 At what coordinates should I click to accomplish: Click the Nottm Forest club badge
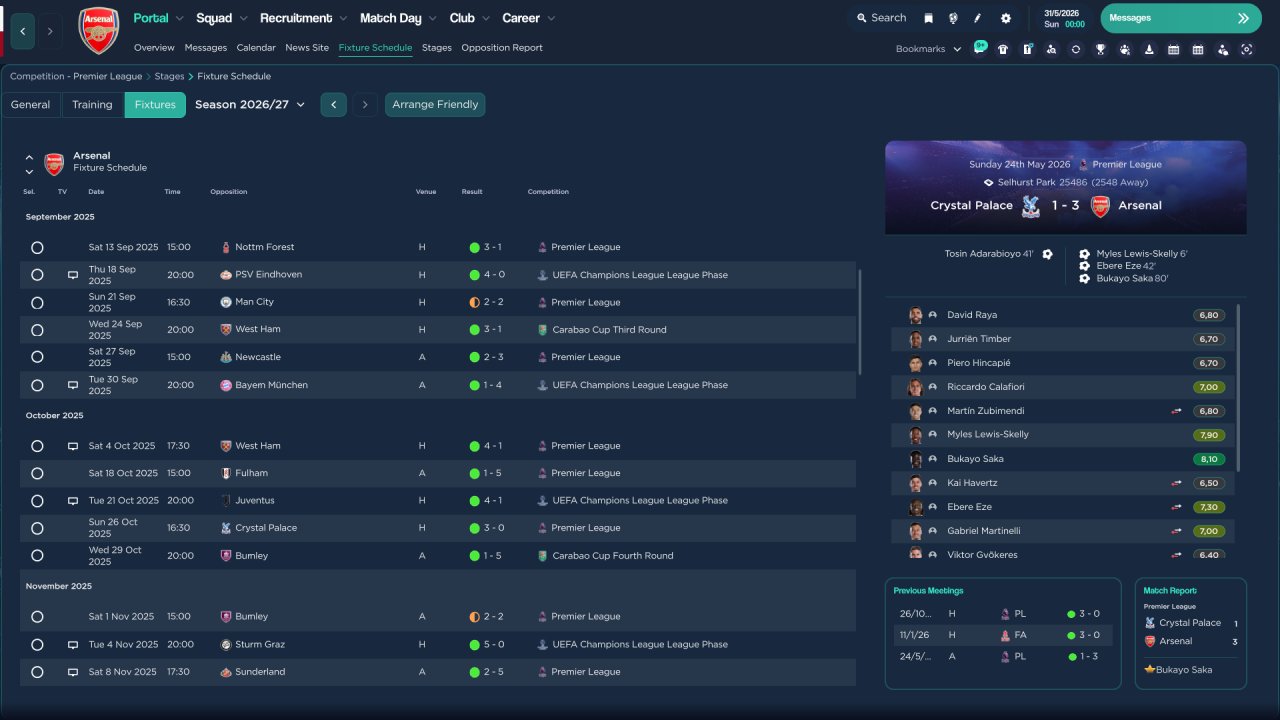click(x=226, y=247)
